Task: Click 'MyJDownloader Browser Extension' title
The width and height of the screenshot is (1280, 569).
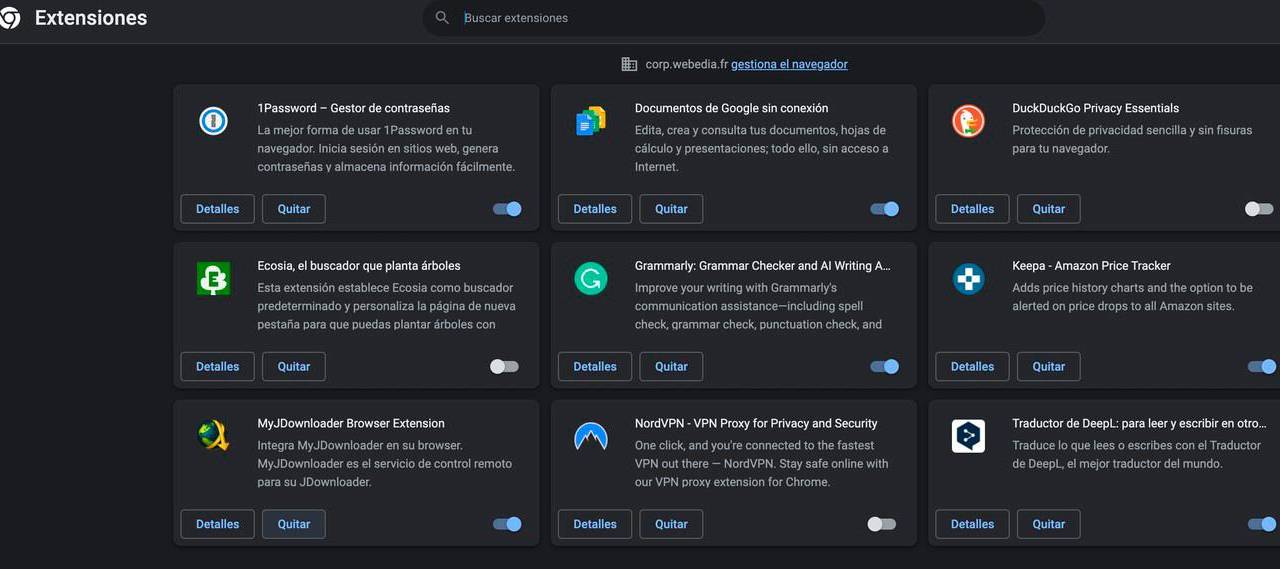Action: [351, 423]
